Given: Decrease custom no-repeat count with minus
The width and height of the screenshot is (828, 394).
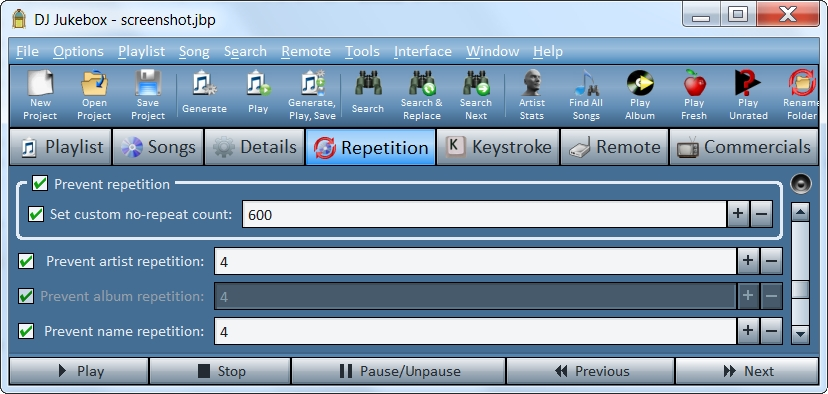Looking at the screenshot, I should coord(761,214).
